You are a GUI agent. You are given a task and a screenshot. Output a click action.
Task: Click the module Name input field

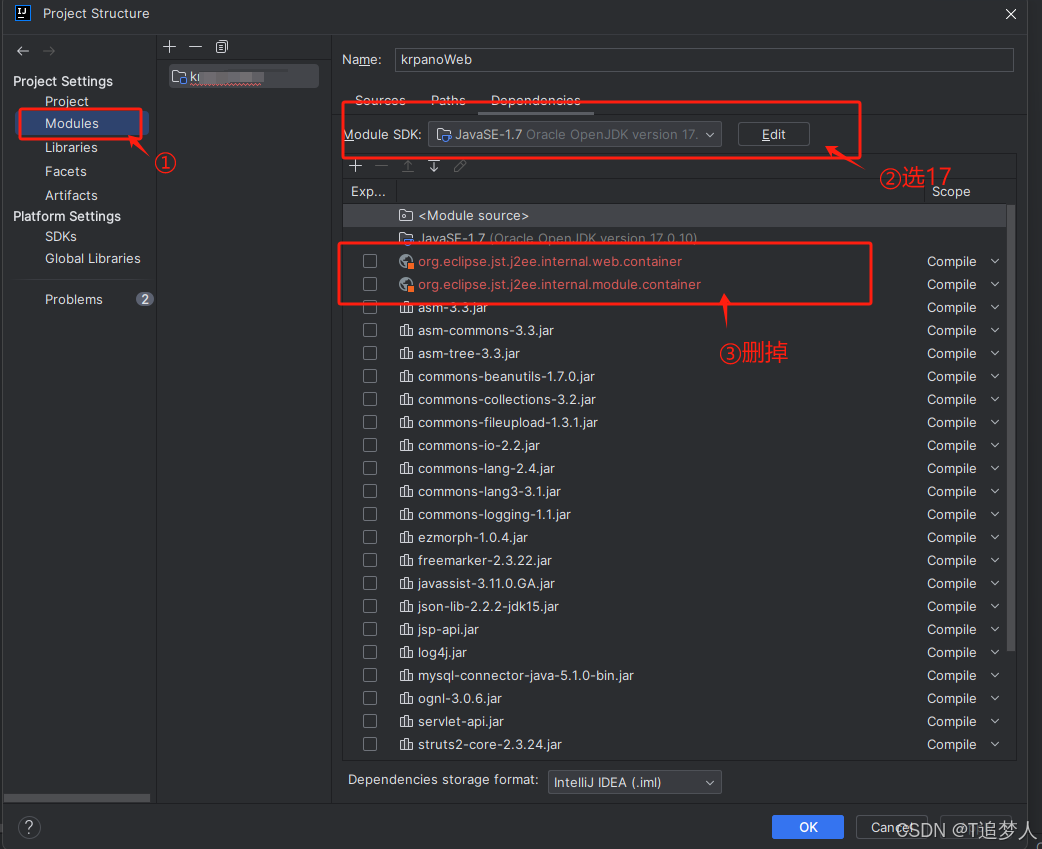click(x=704, y=60)
